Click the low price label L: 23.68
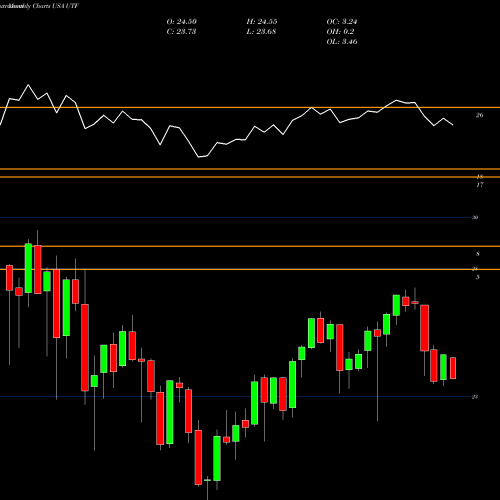Viewport: 500px width, 500px height. click(x=261, y=32)
